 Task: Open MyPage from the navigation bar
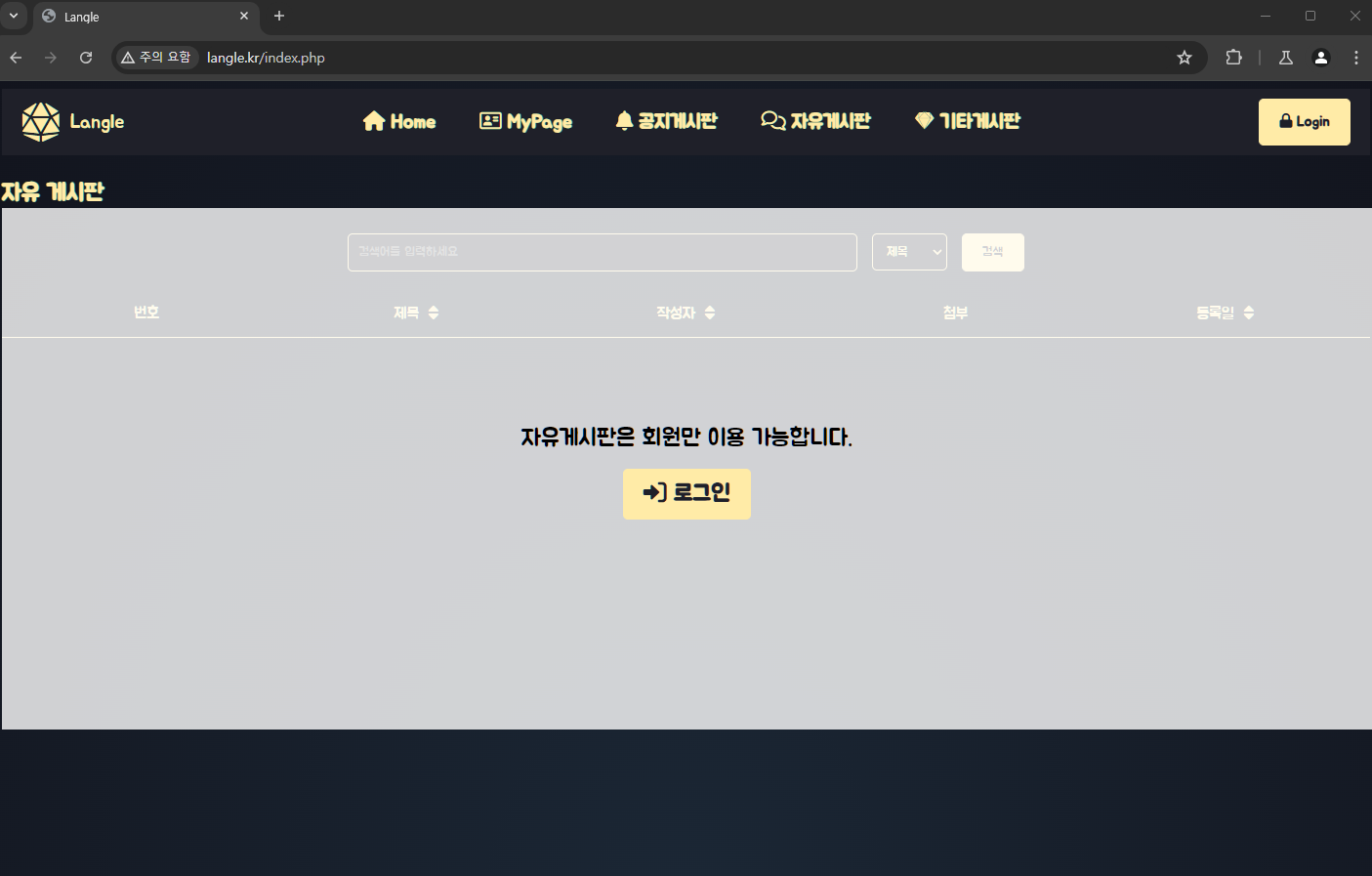click(x=525, y=121)
